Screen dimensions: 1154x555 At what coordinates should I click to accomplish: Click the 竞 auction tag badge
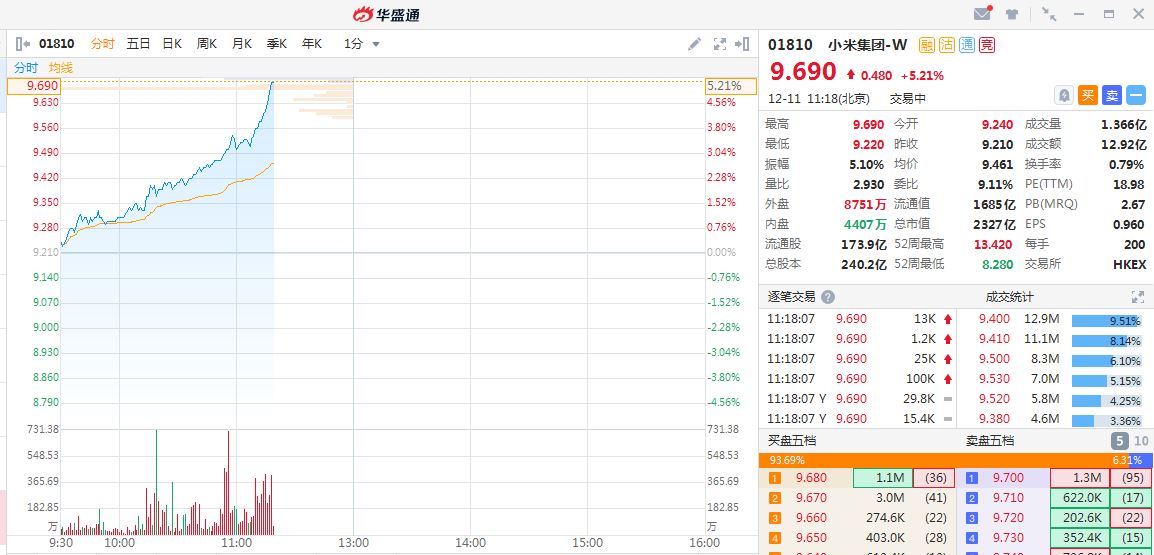tap(986, 45)
